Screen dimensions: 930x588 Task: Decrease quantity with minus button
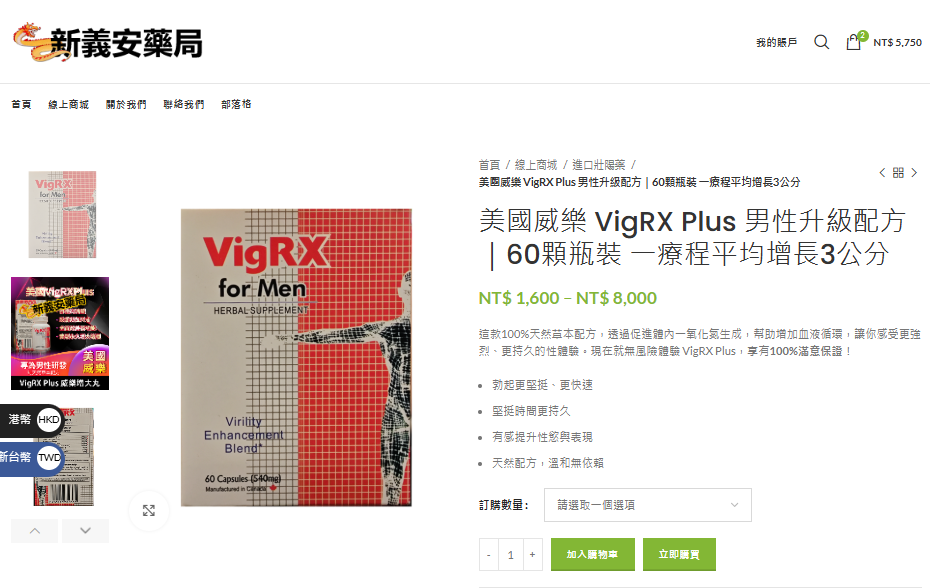point(489,555)
